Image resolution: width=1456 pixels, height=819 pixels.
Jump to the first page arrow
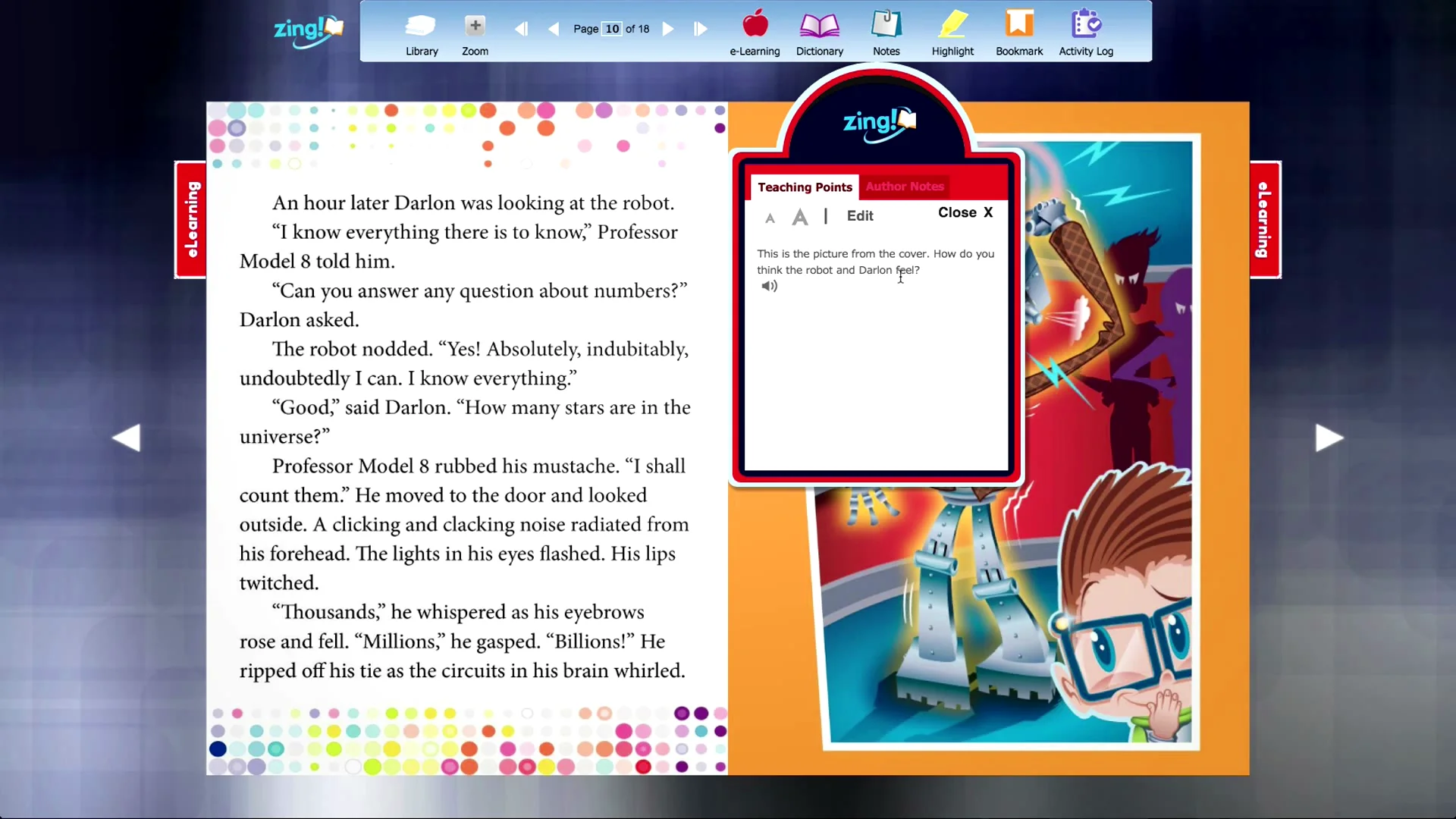pos(521,29)
